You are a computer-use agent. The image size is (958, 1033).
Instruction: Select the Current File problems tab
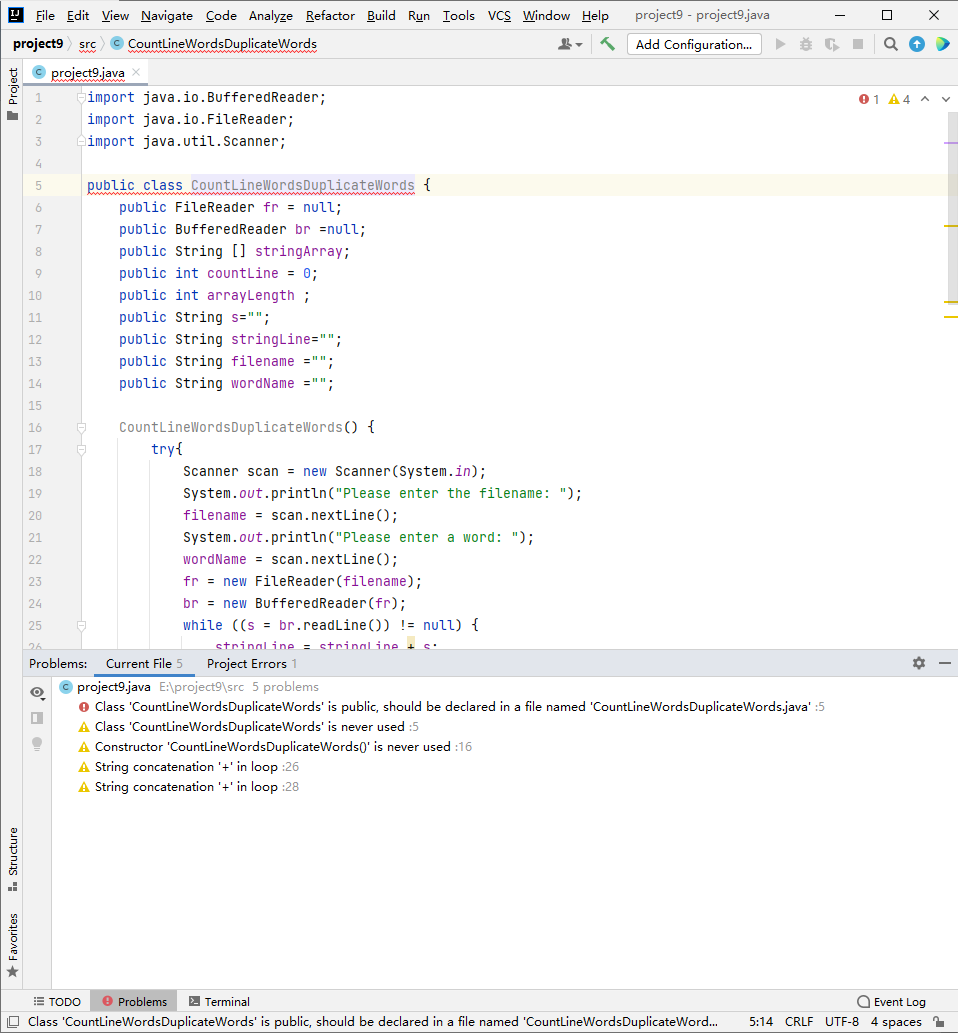click(x=144, y=663)
